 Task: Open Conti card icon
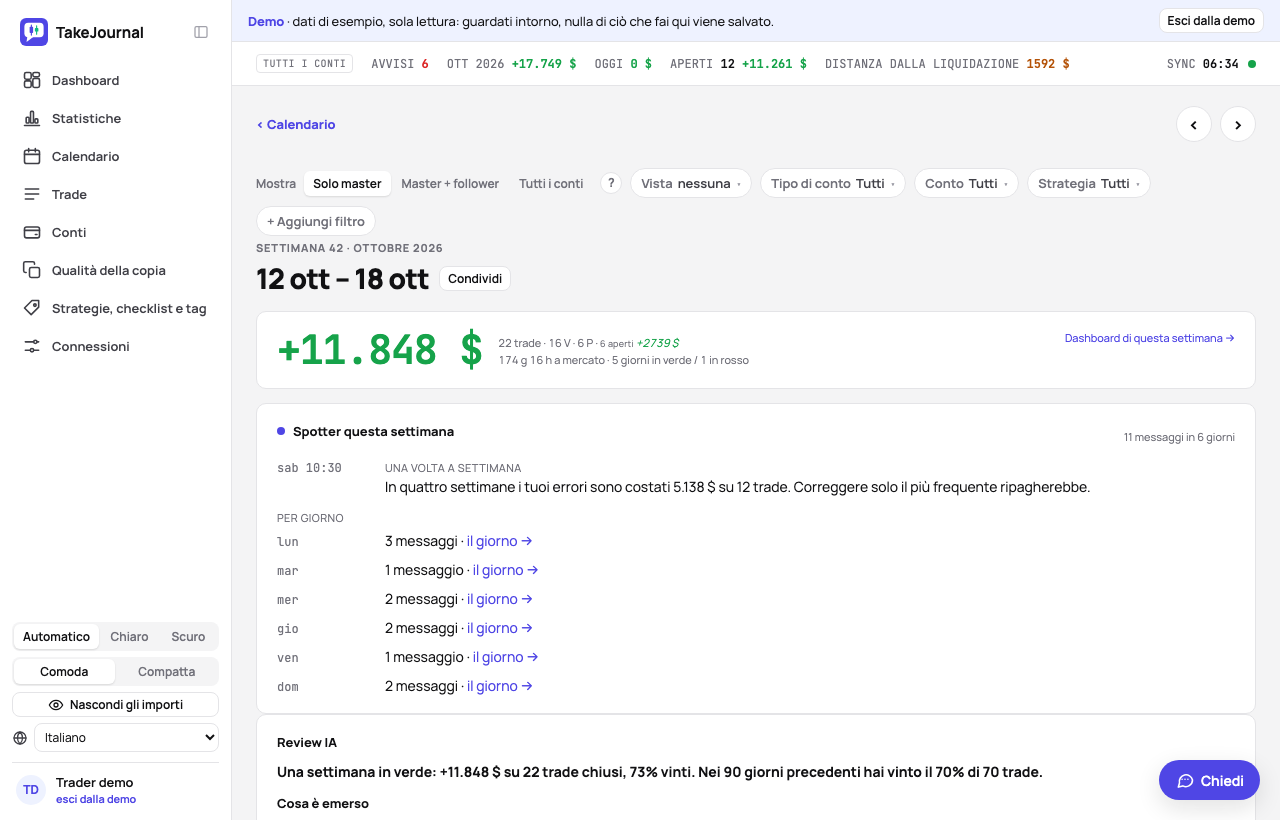coord(32,232)
